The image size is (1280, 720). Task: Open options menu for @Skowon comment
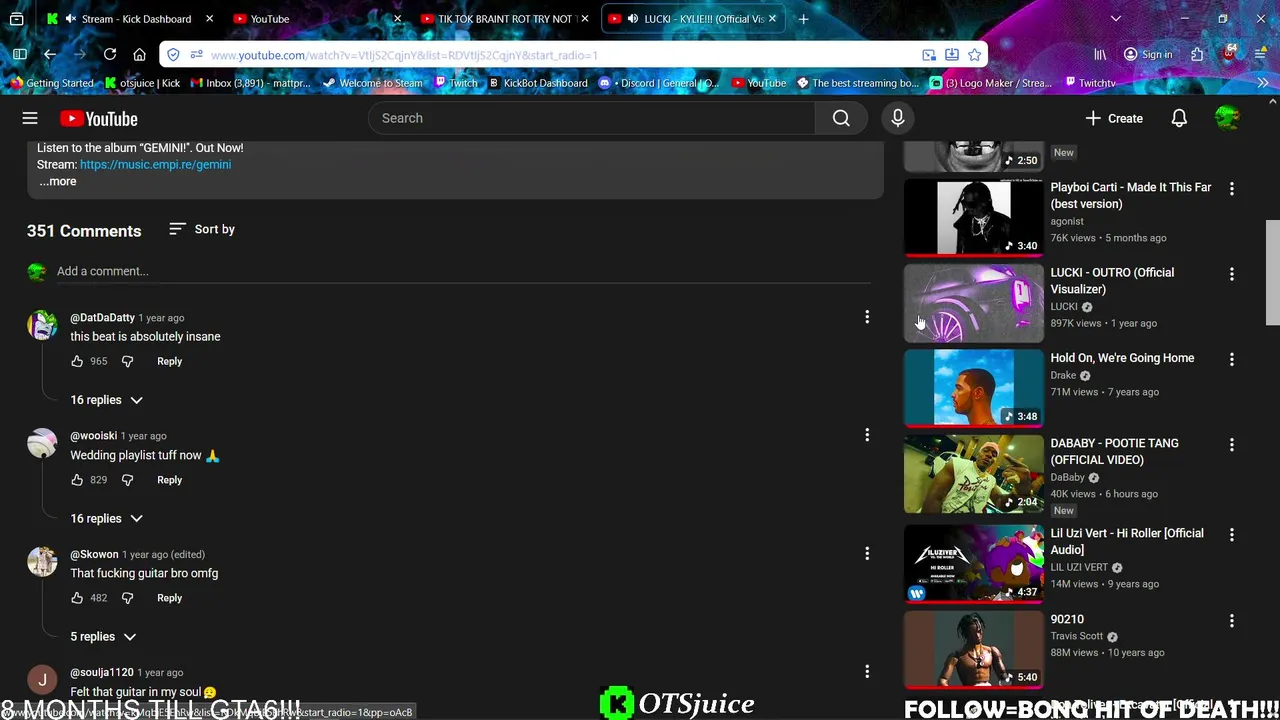[867, 553]
